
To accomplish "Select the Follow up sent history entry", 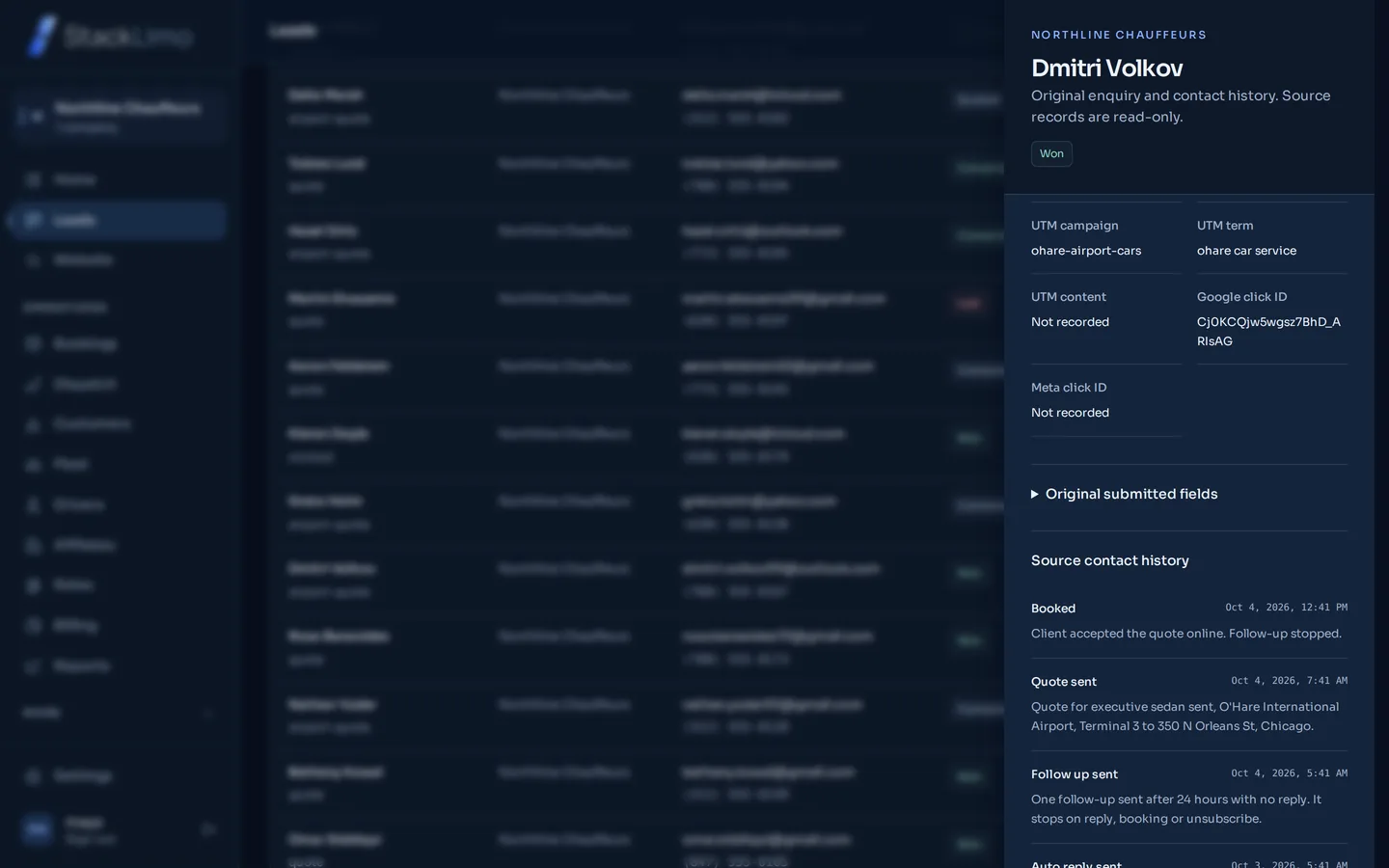I will [x=1189, y=797].
